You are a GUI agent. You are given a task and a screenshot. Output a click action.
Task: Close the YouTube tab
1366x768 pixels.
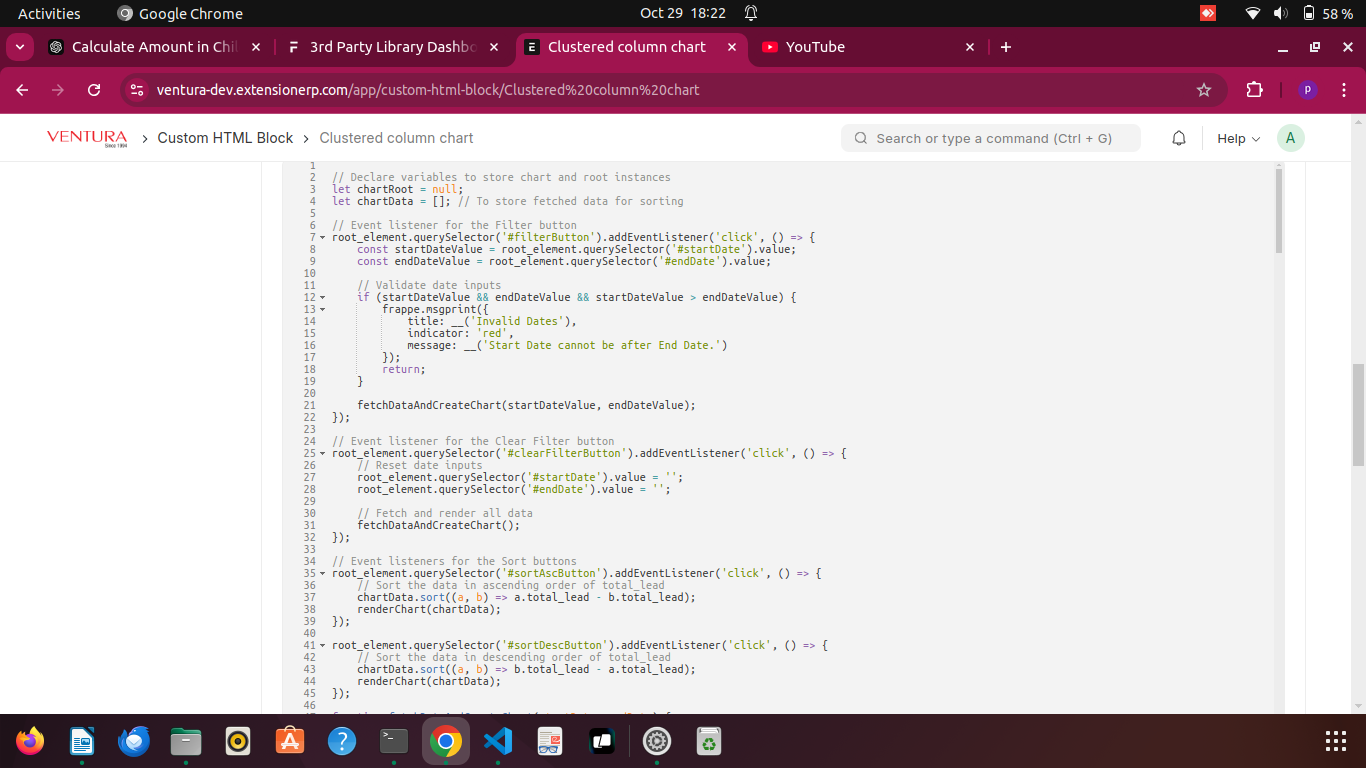pyautogui.click(x=969, y=47)
